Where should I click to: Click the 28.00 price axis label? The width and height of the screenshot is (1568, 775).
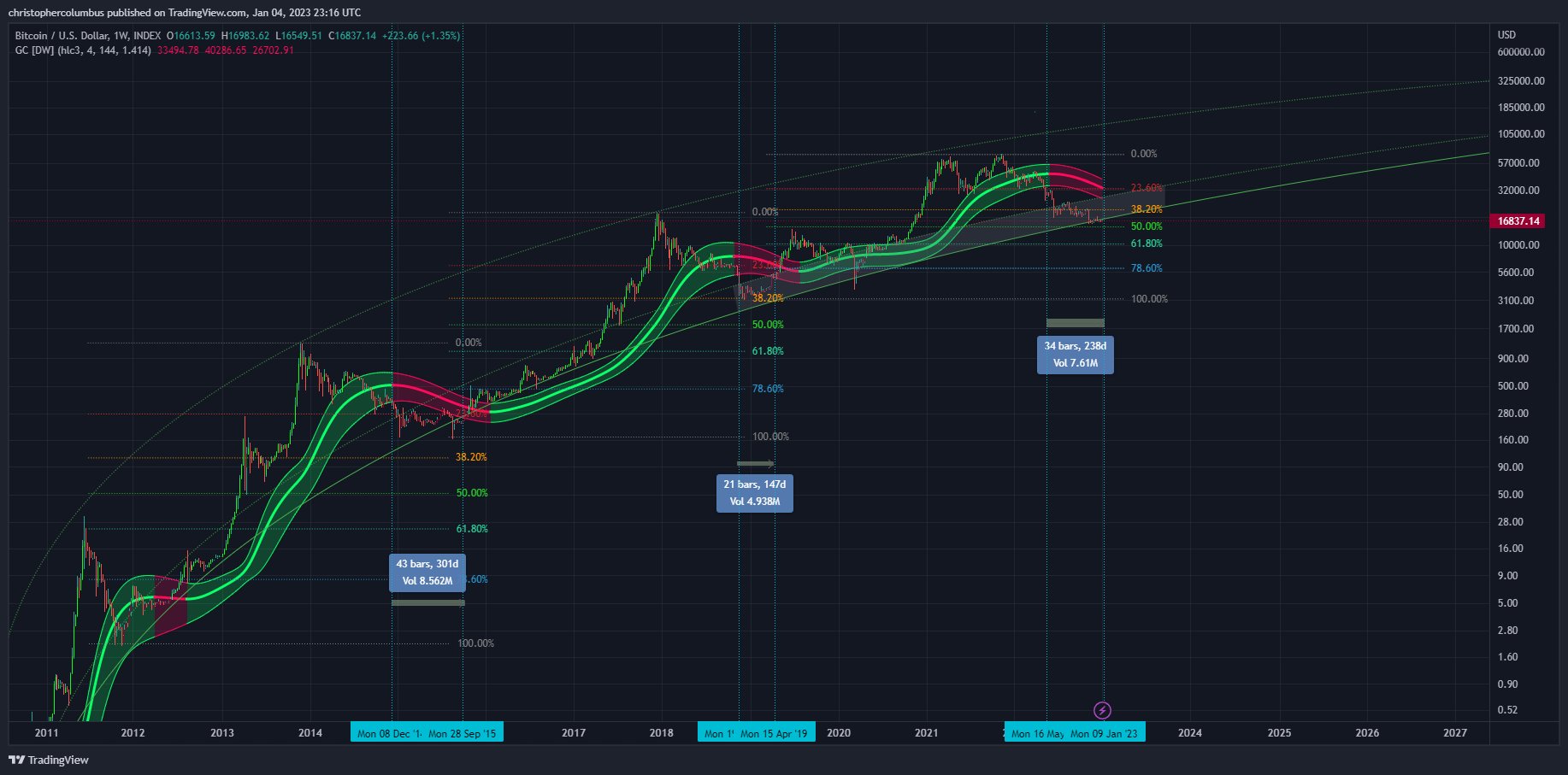coord(1511,522)
